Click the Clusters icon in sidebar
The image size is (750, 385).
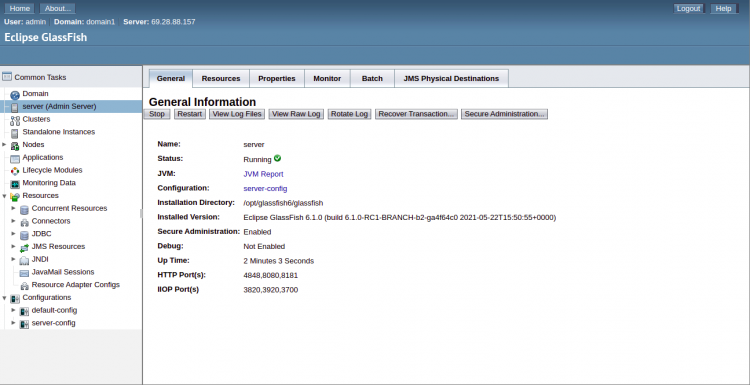point(15,120)
